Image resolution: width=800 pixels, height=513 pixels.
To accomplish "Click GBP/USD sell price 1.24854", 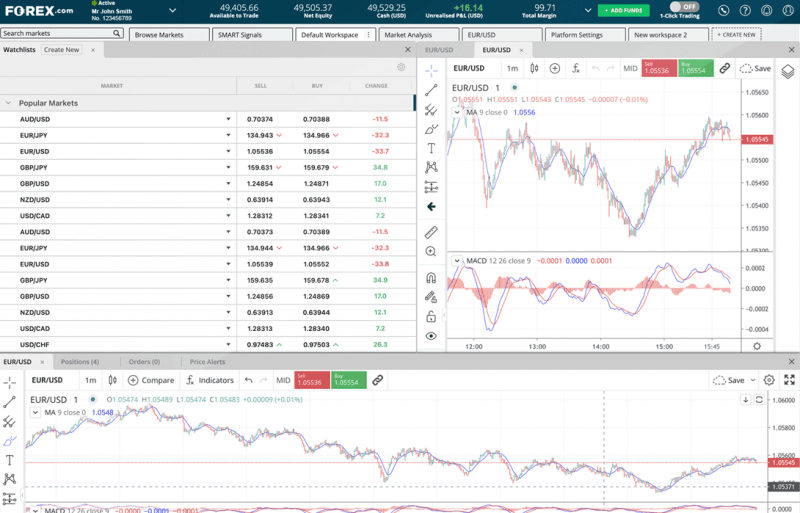I will tap(260, 183).
